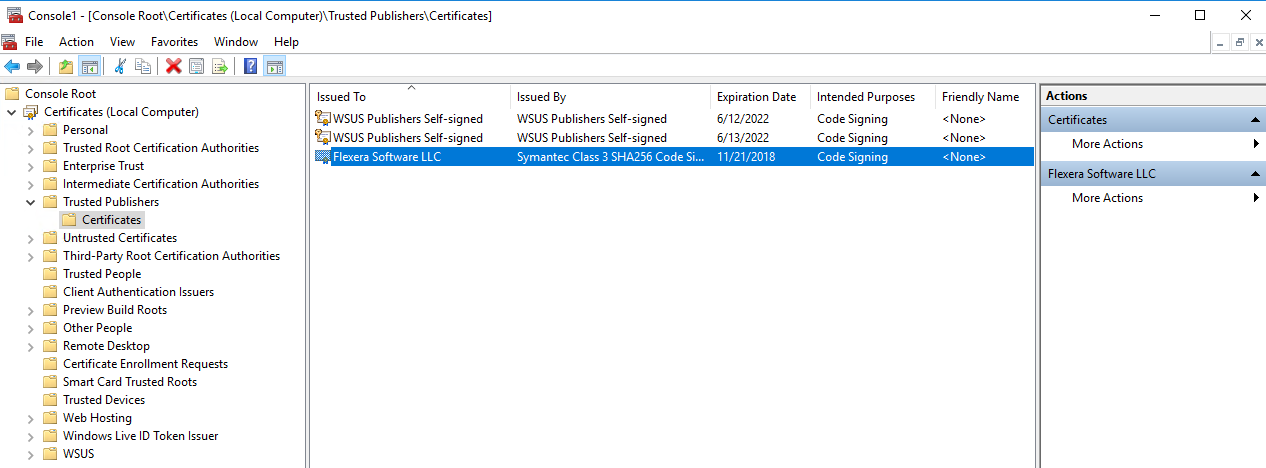Click the Export List toolbar icon
This screenshot has height=468, width=1266.
pos(220,66)
